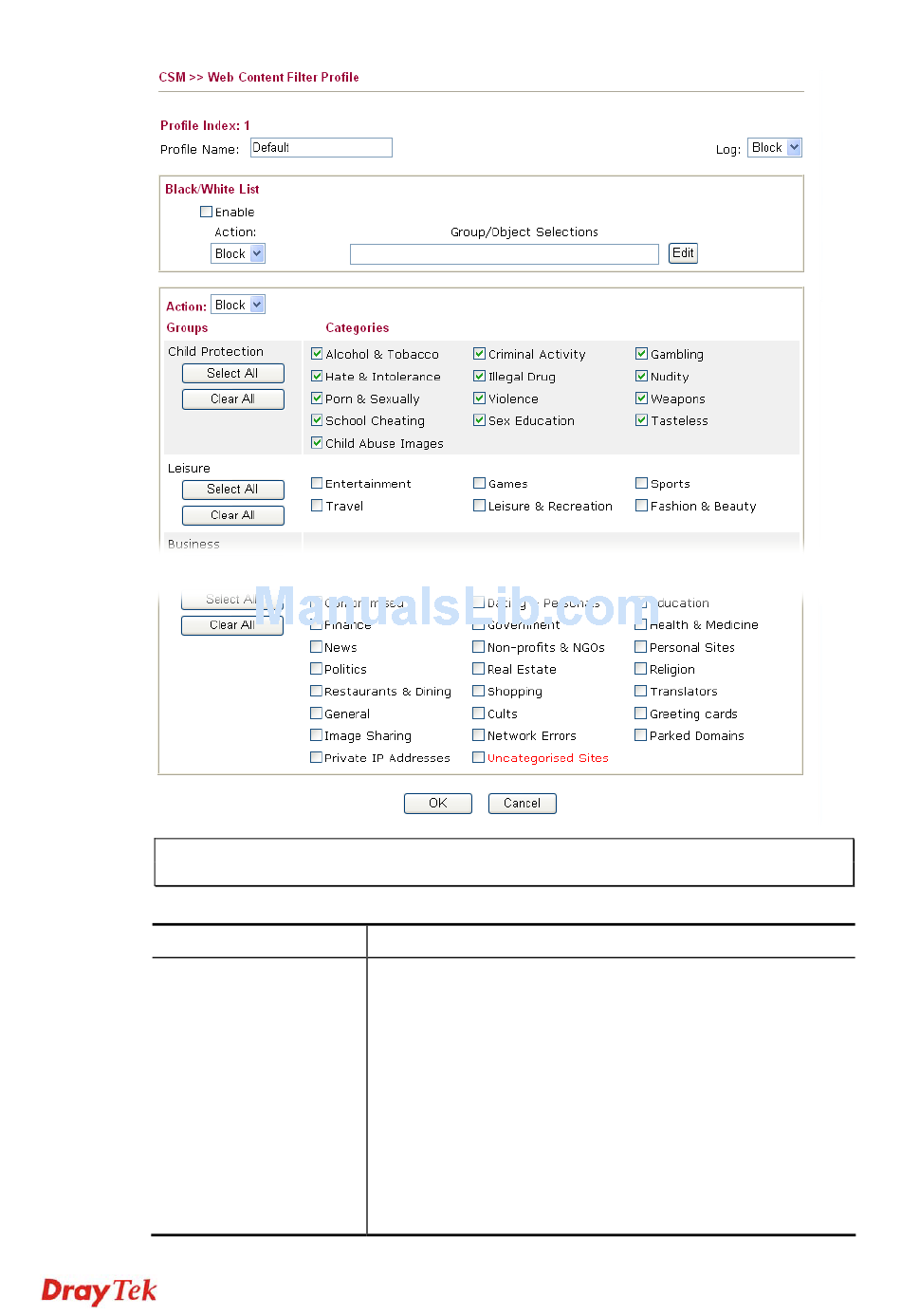Click the Profile Name input field
901x1316 pixels.
click(321, 148)
